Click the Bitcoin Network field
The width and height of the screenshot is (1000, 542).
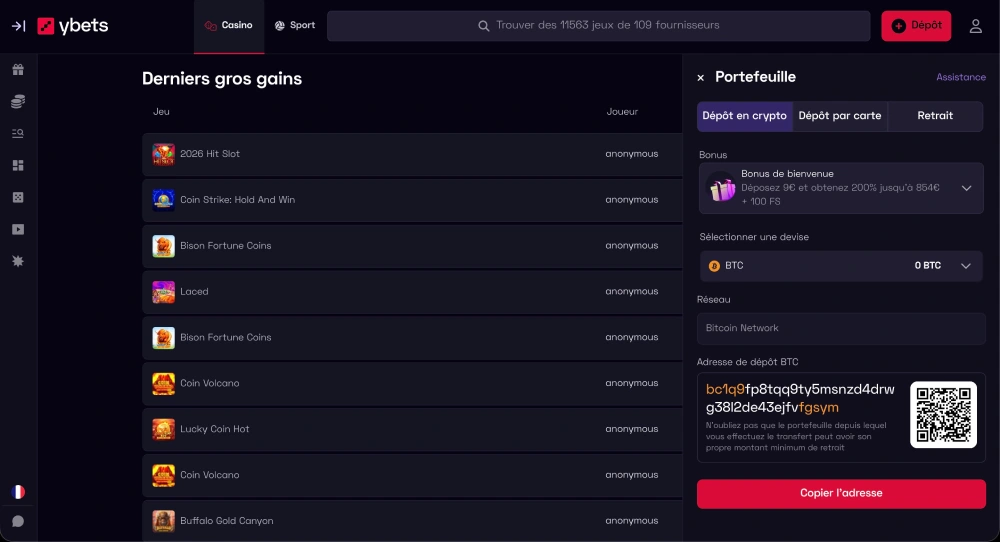click(x=841, y=328)
